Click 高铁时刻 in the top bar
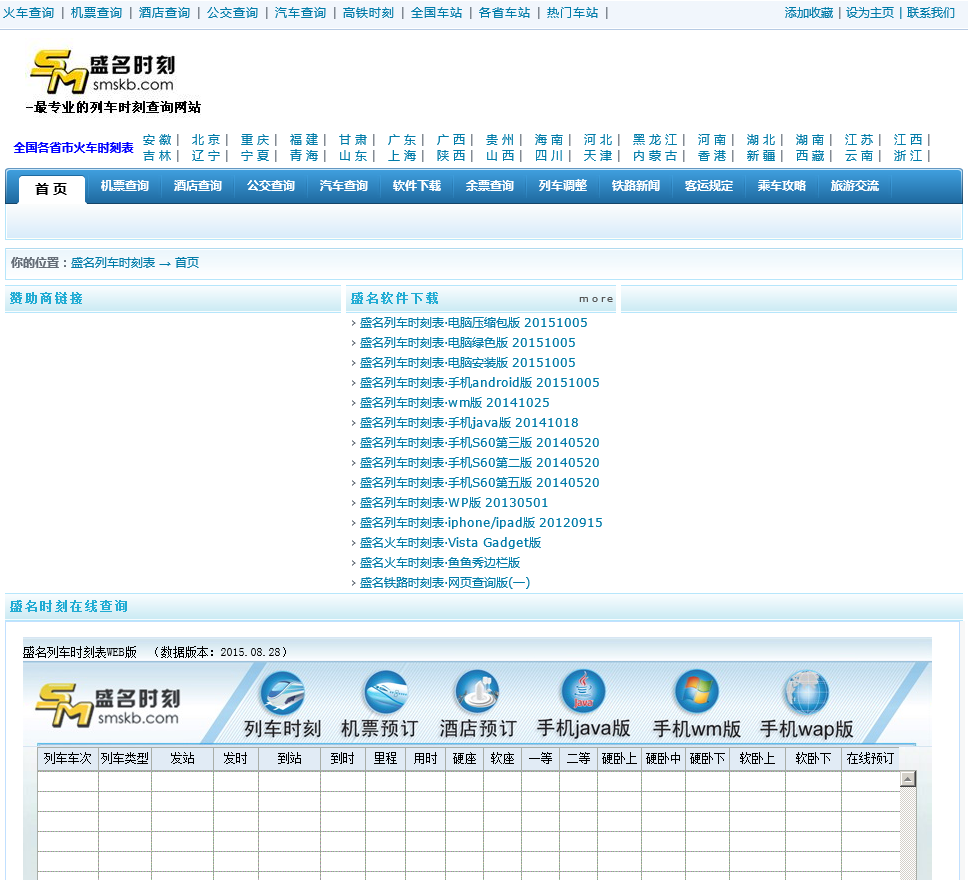The image size is (968, 880). [x=368, y=13]
